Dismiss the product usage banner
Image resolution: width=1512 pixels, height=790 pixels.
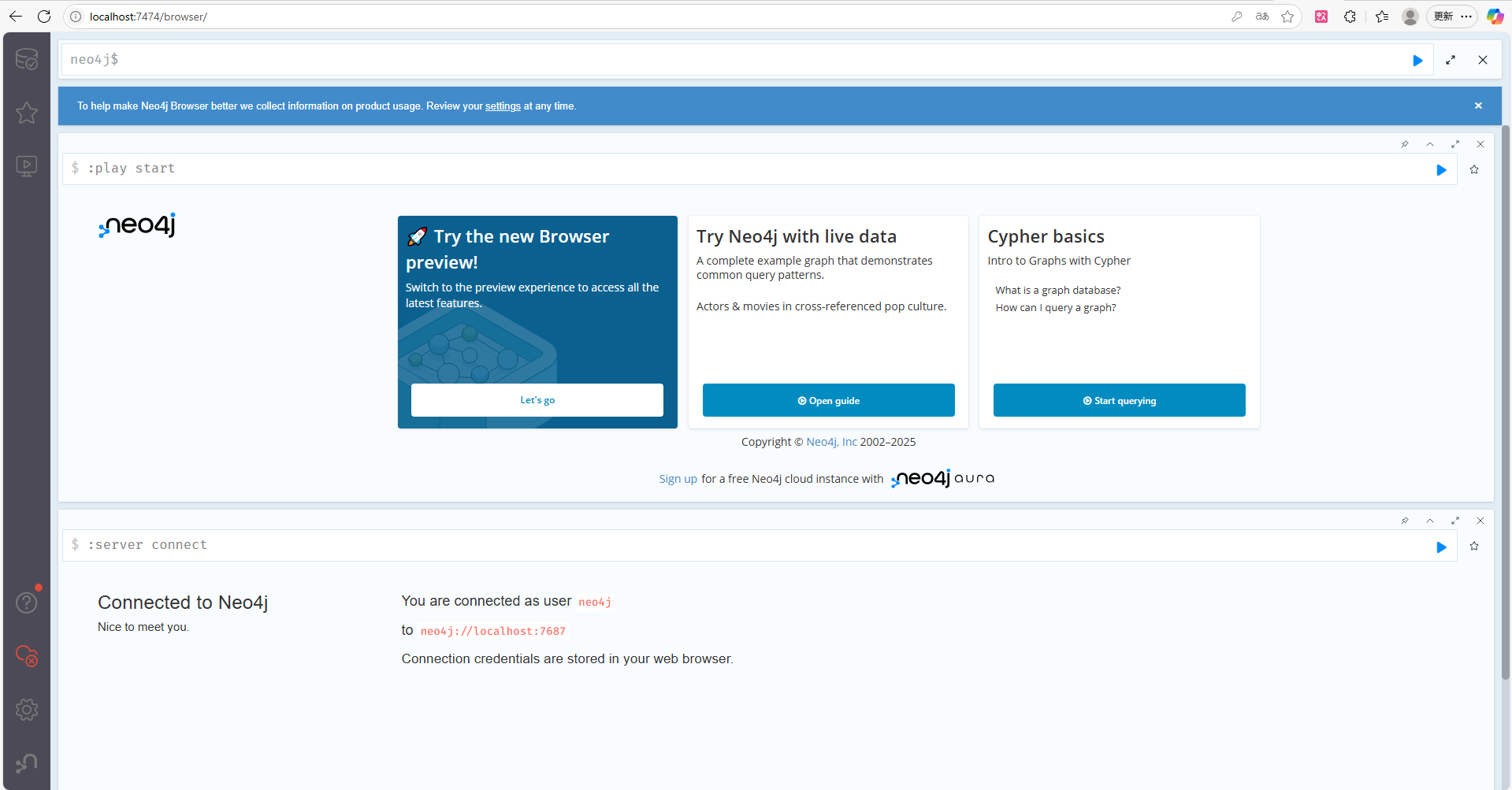click(1478, 106)
